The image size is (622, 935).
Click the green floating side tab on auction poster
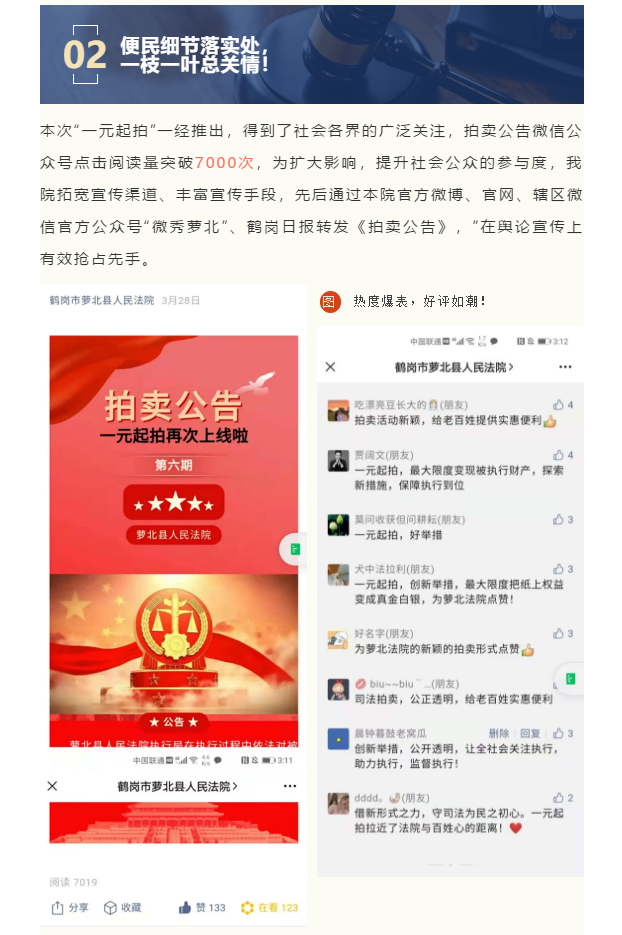click(x=294, y=549)
